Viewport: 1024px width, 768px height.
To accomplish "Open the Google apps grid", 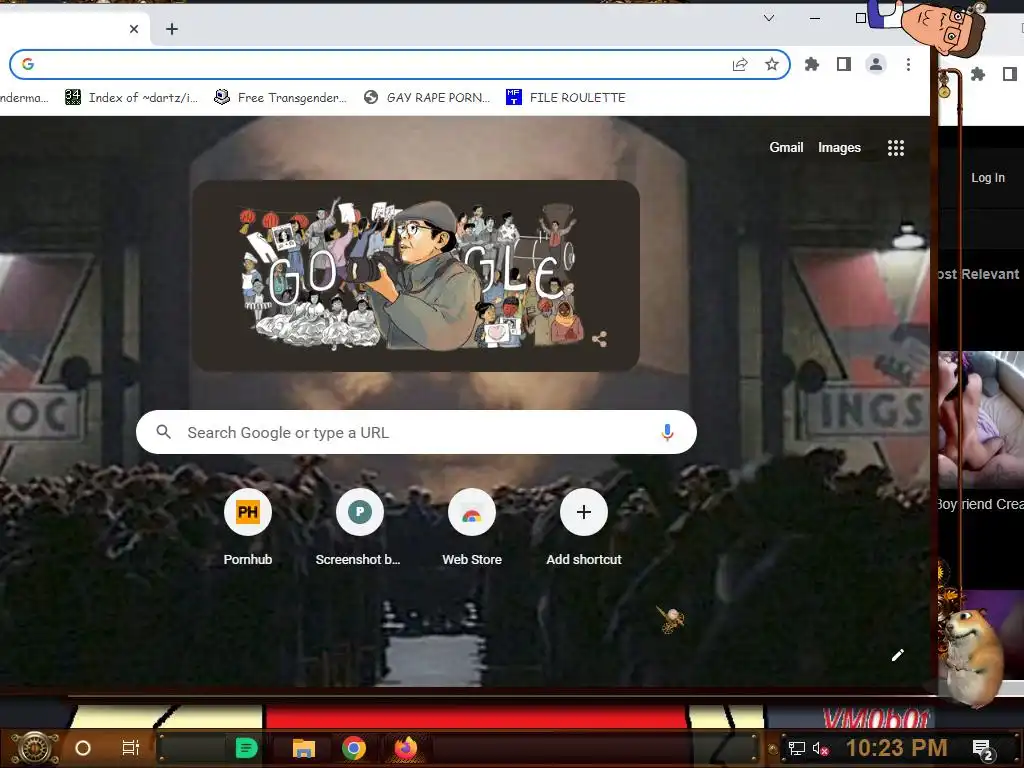I will pyautogui.click(x=896, y=148).
